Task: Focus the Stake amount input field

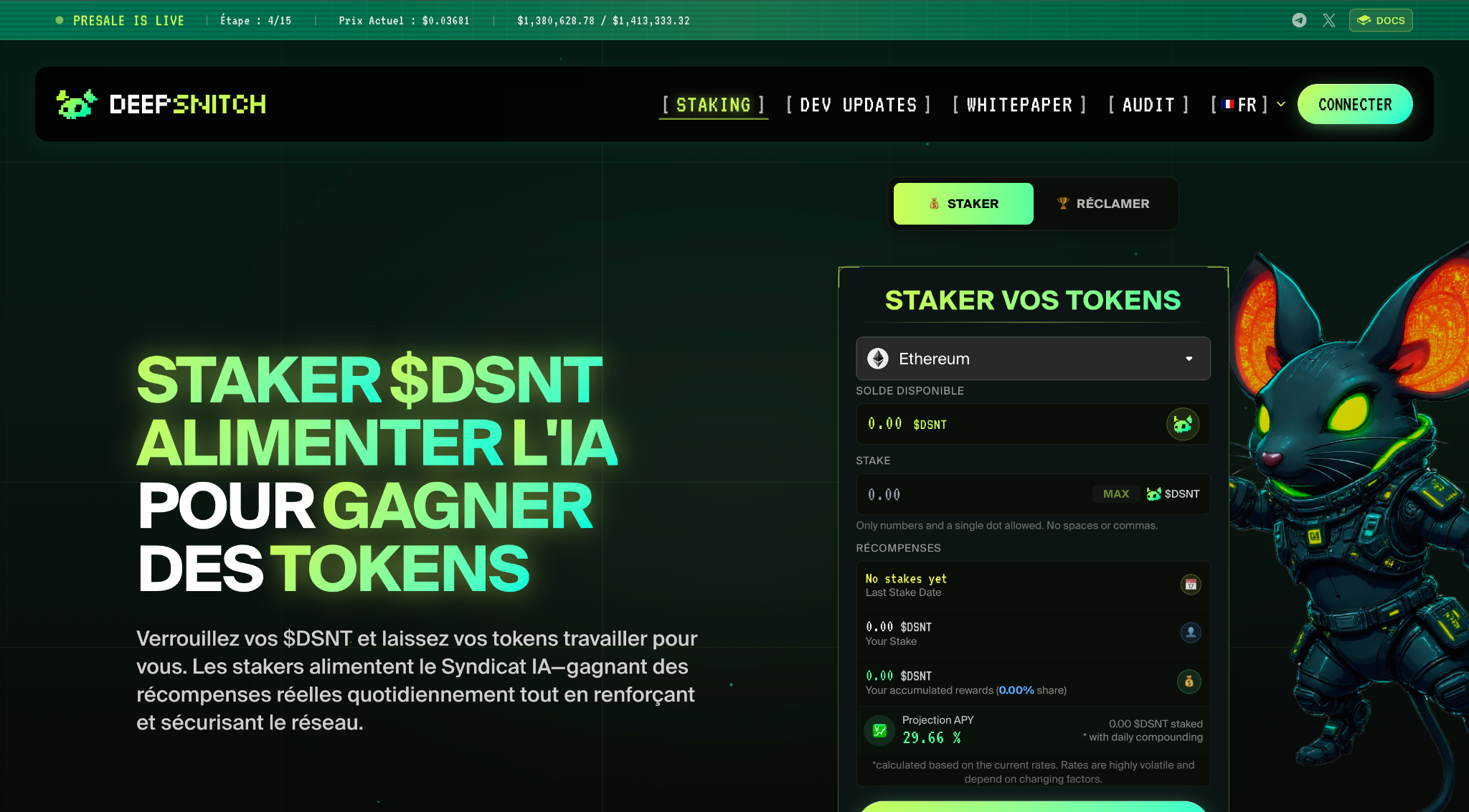Action: coord(976,494)
